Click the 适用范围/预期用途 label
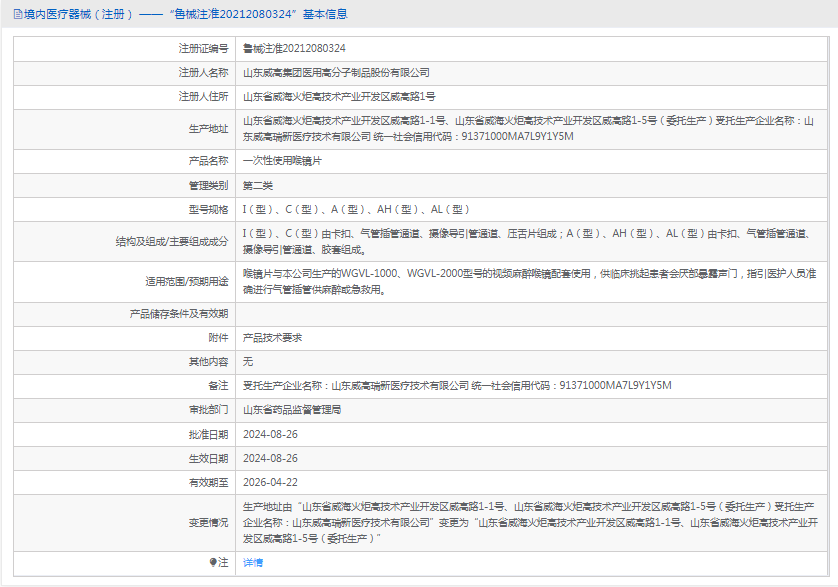The width and height of the screenshot is (838, 587). 187,282
